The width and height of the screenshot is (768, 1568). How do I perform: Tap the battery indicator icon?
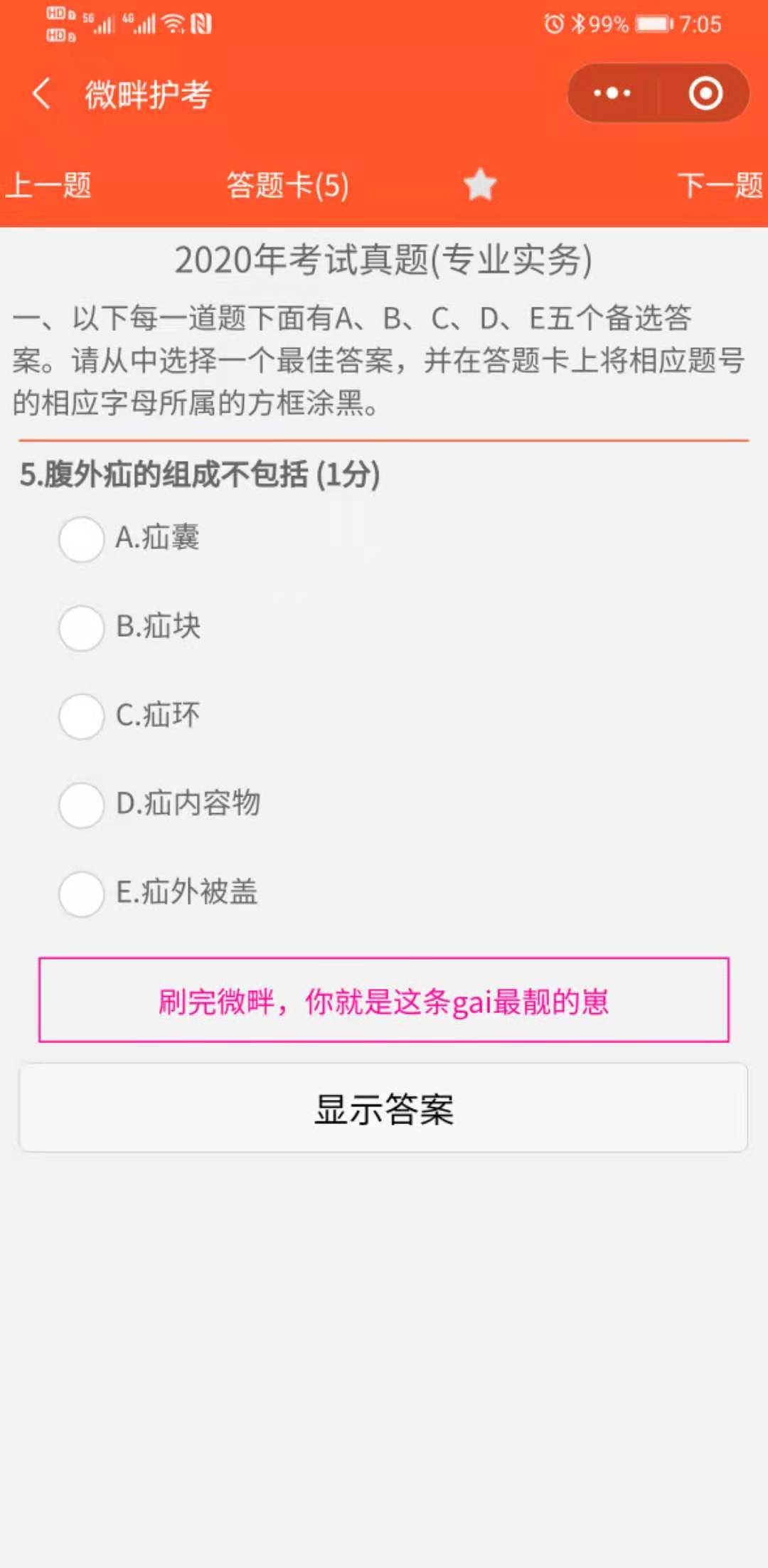654,24
